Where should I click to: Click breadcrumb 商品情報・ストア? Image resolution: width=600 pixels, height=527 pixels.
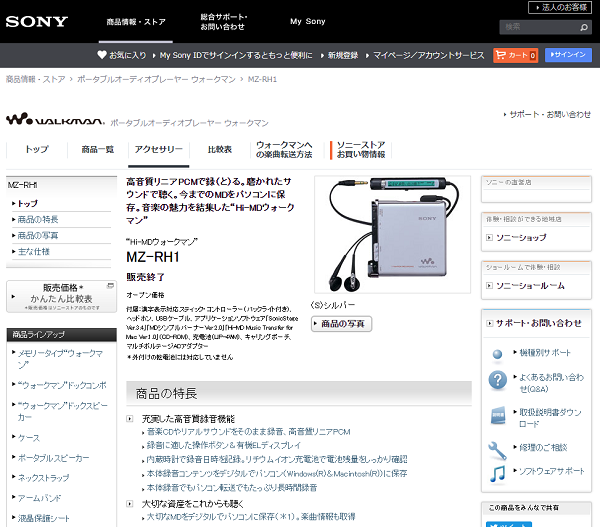tap(36, 79)
